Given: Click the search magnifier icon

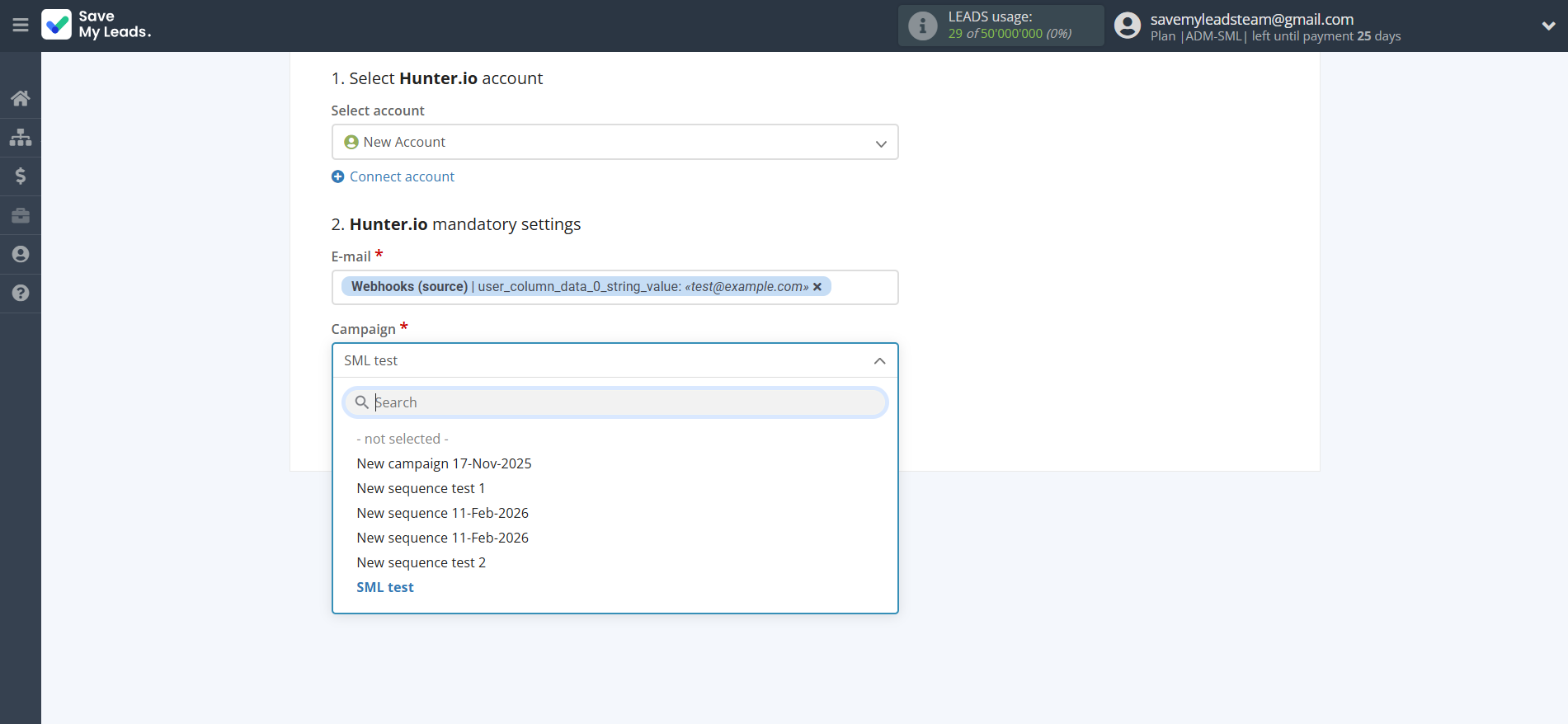Looking at the screenshot, I should coord(361,402).
